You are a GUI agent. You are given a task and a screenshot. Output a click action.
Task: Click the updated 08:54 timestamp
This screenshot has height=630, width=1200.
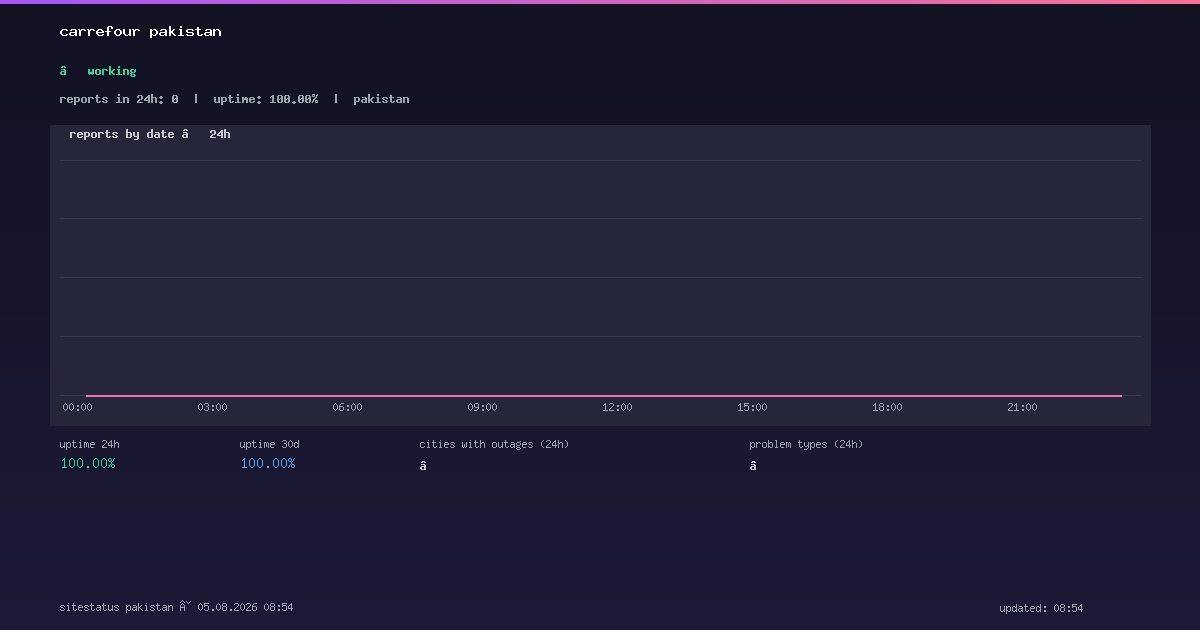click(1041, 608)
